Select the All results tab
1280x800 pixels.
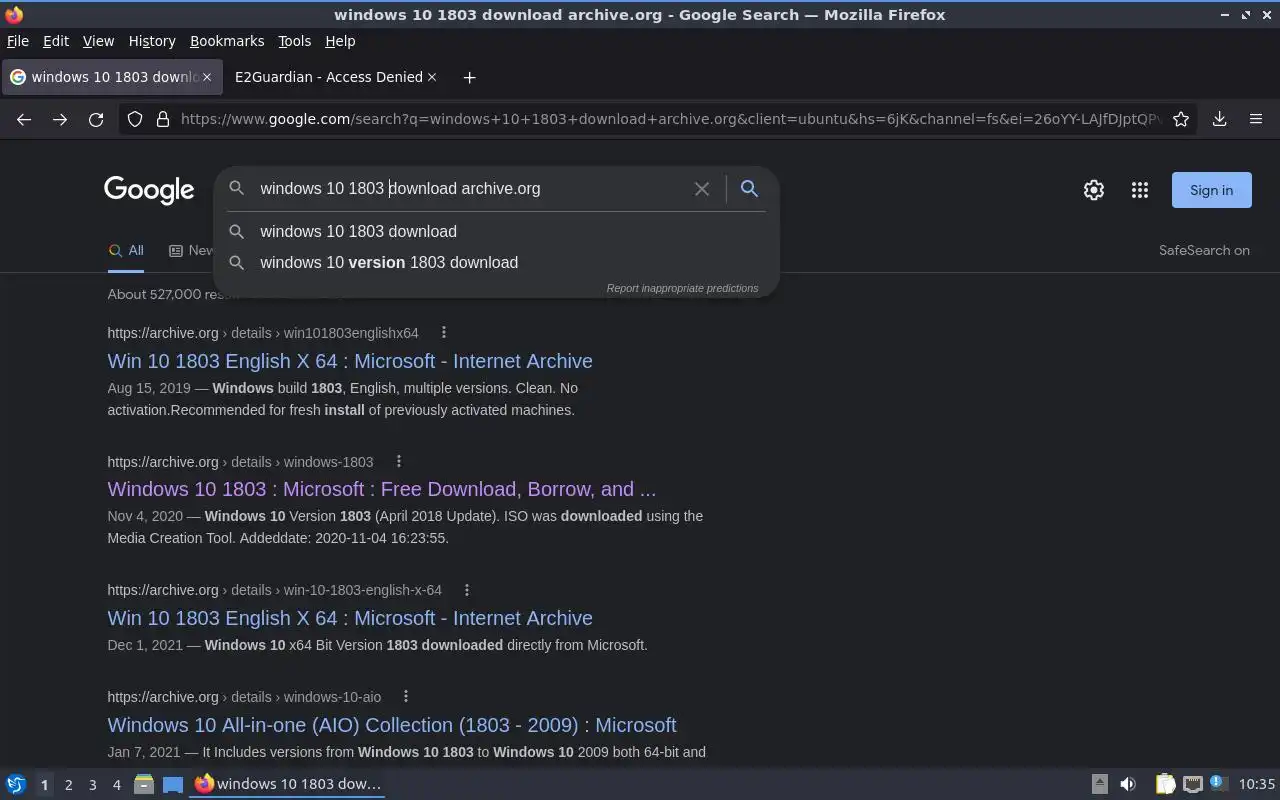click(126, 251)
